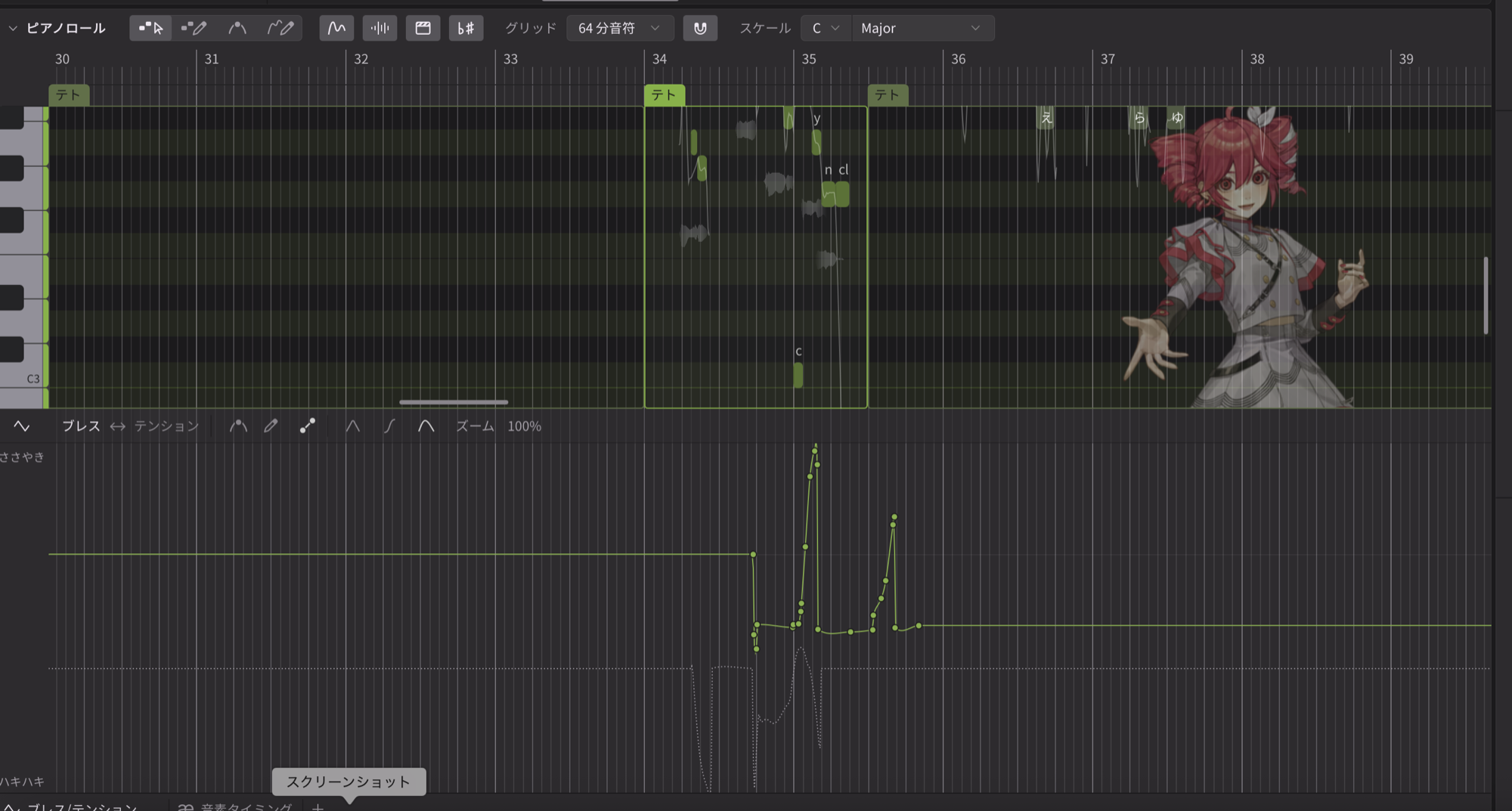Select the note with lyric ゆ
This screenshot has height=811, width=1512.
[1176, 117]
